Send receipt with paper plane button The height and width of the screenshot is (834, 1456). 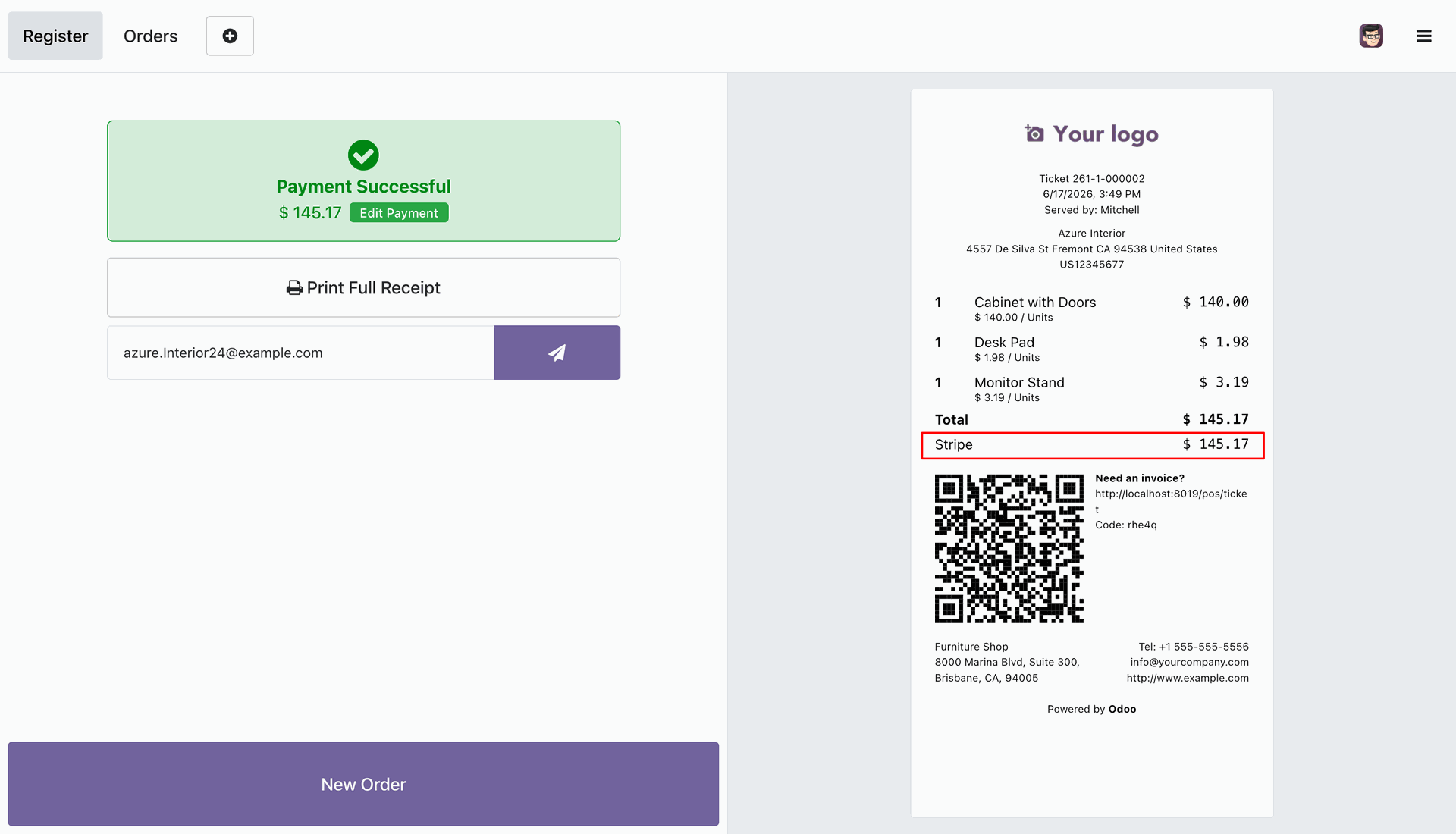point(557,353)
